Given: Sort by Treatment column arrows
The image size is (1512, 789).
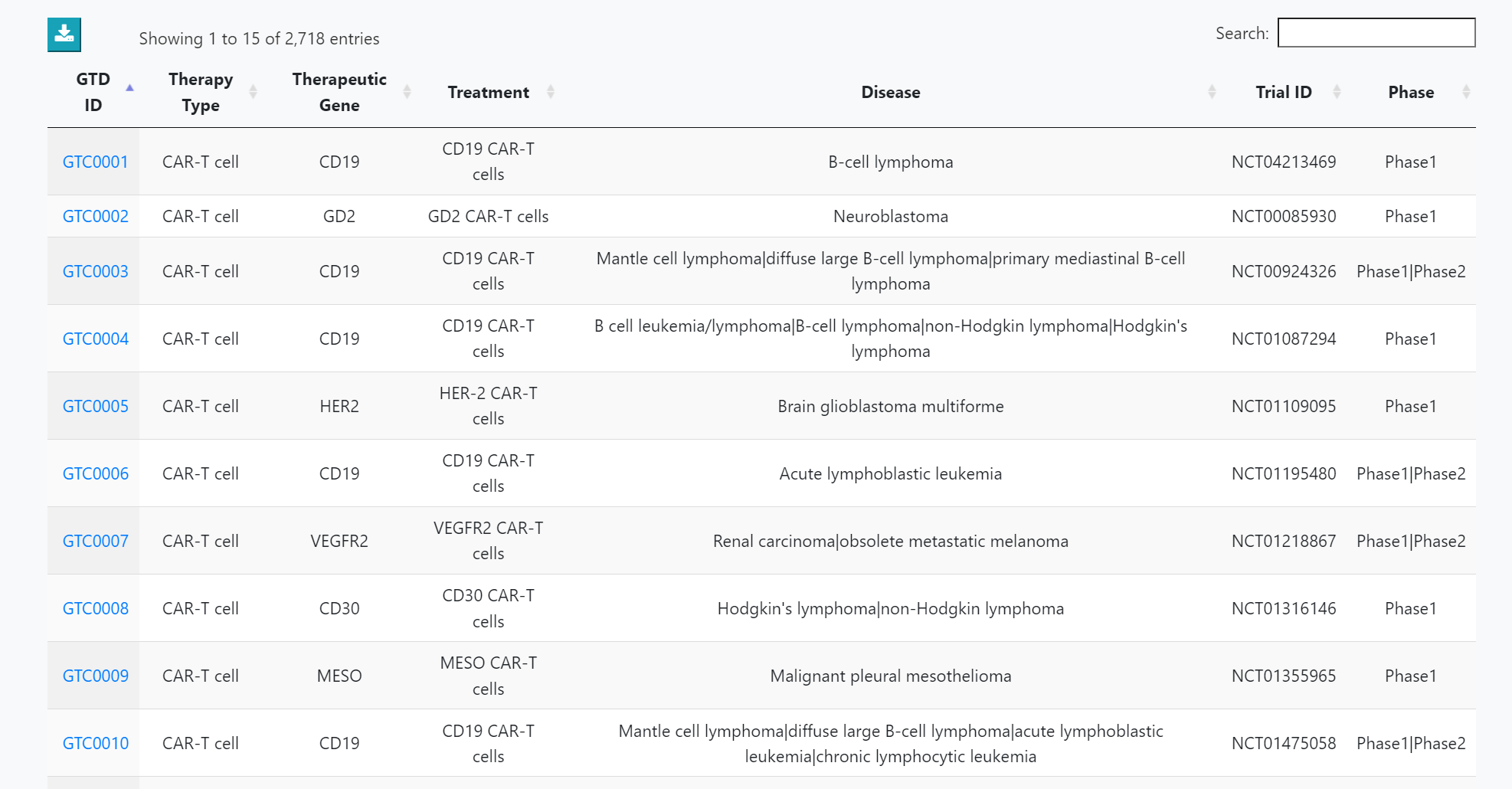Looking at the screenshot, I should pos(551,92).
